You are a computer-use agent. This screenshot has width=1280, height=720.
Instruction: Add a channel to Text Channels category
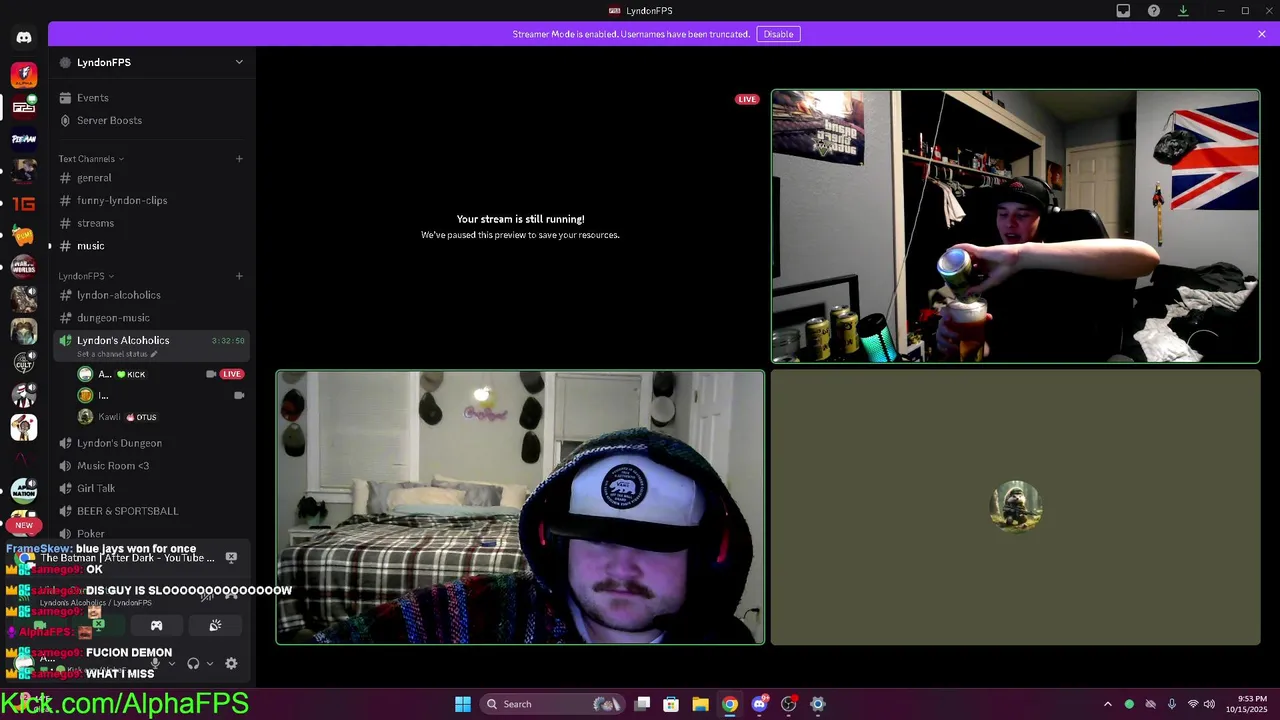click(x=239, y=159)
